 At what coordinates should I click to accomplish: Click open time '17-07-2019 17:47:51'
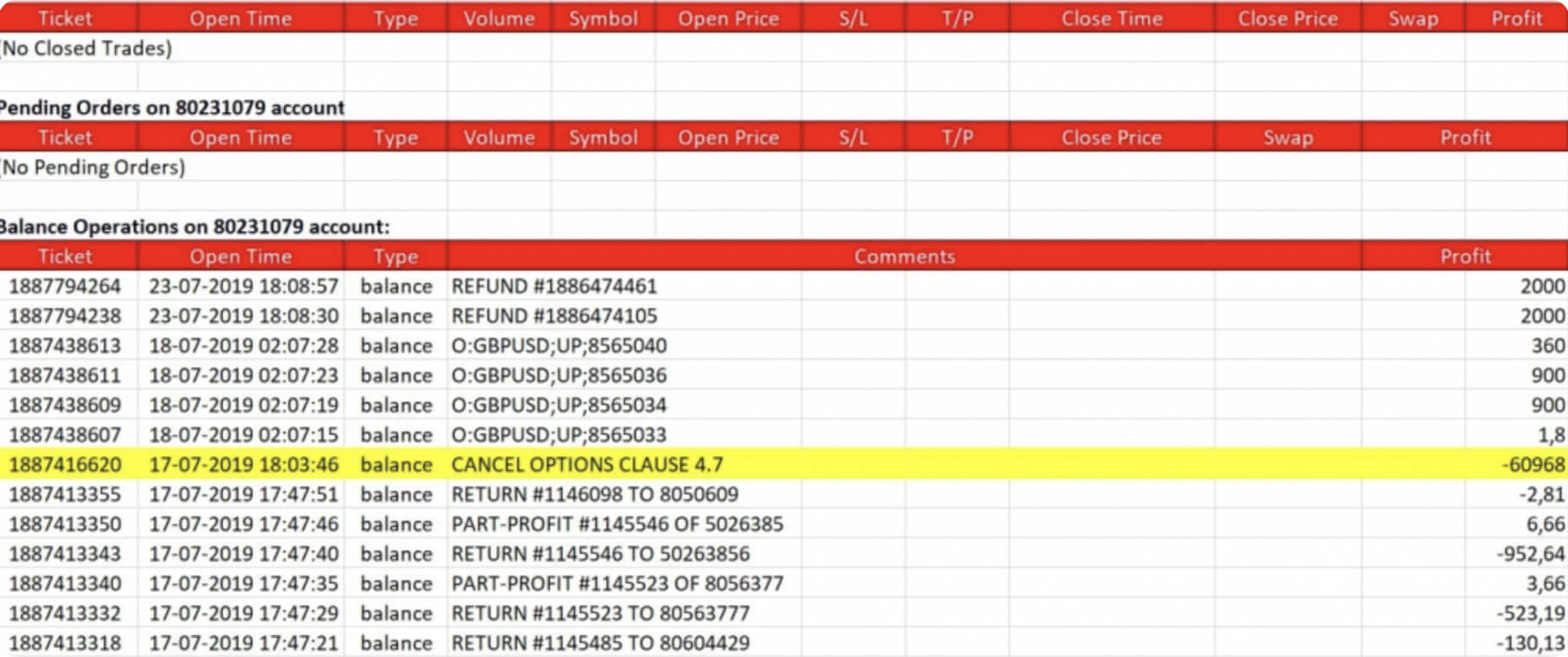coord(243,494)
